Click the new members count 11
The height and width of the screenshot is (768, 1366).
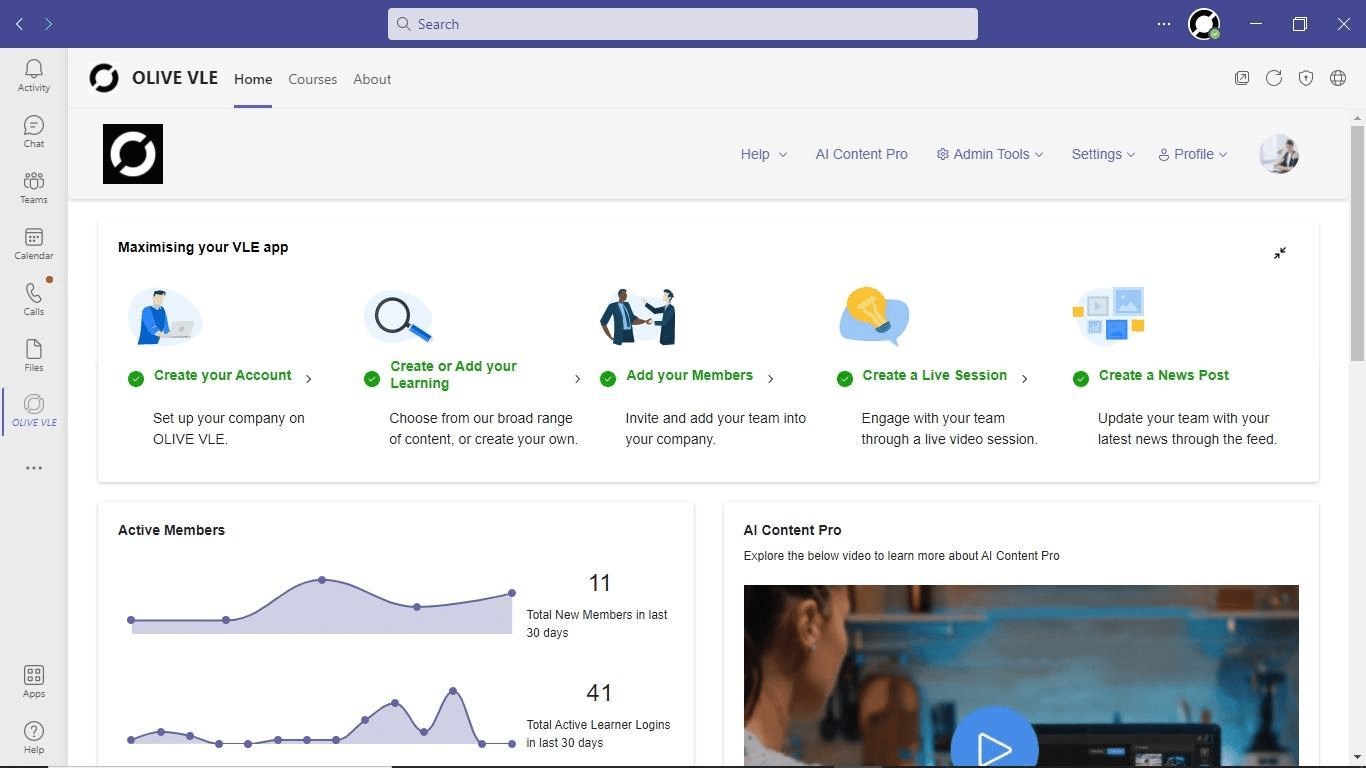(599, 583)
